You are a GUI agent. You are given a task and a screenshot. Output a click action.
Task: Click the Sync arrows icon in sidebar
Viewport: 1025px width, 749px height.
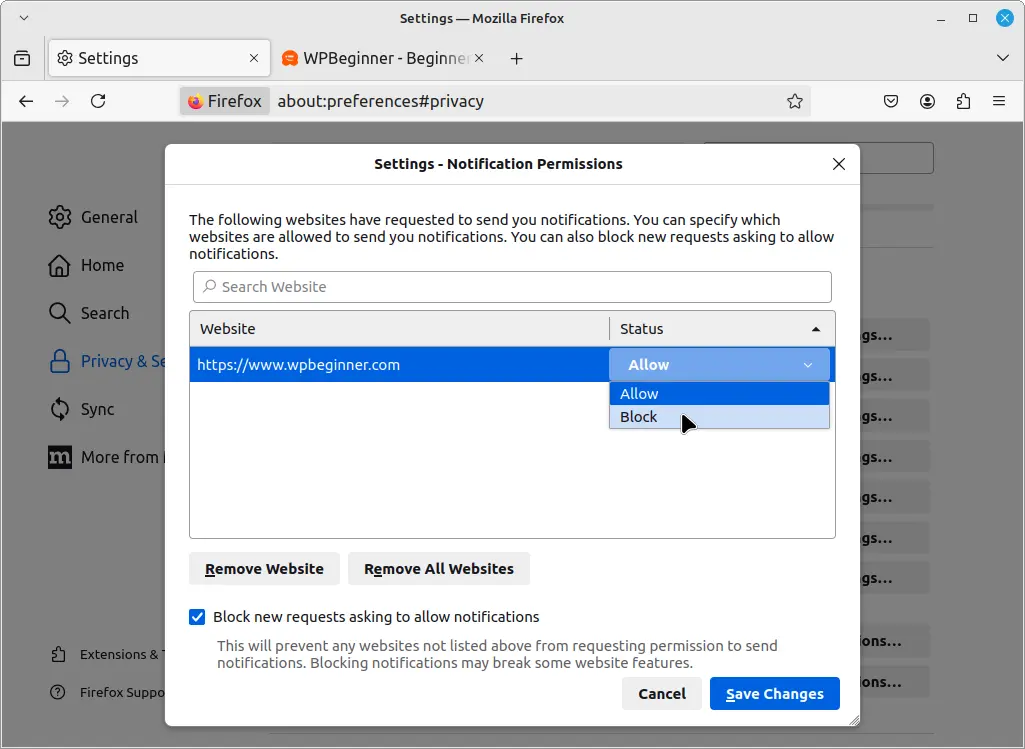59,409
